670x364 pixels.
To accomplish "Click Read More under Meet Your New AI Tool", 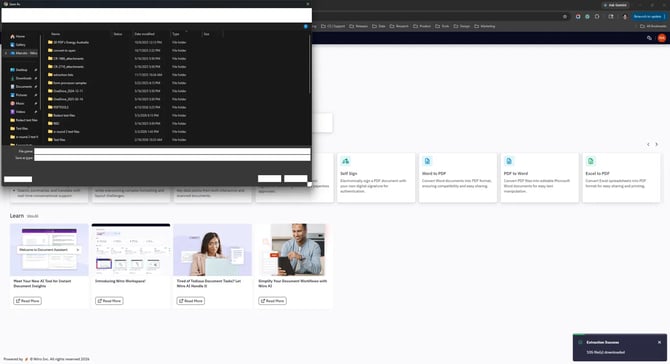I will point(27,301).
